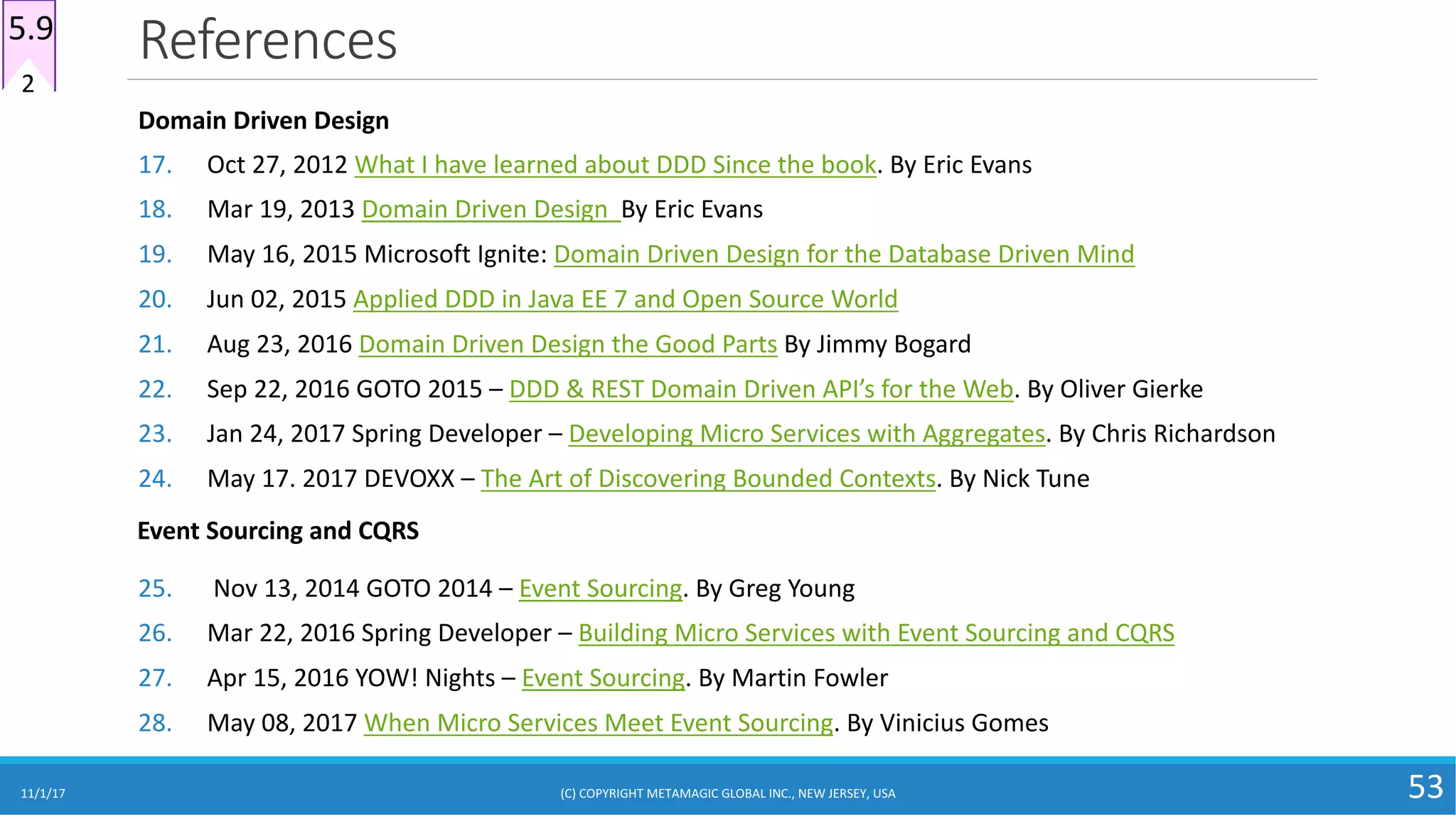Open 'When Micro Services Meet Event Sourcing' link
Viewport: 1456px width, 819px height.
tap(599, 723)
